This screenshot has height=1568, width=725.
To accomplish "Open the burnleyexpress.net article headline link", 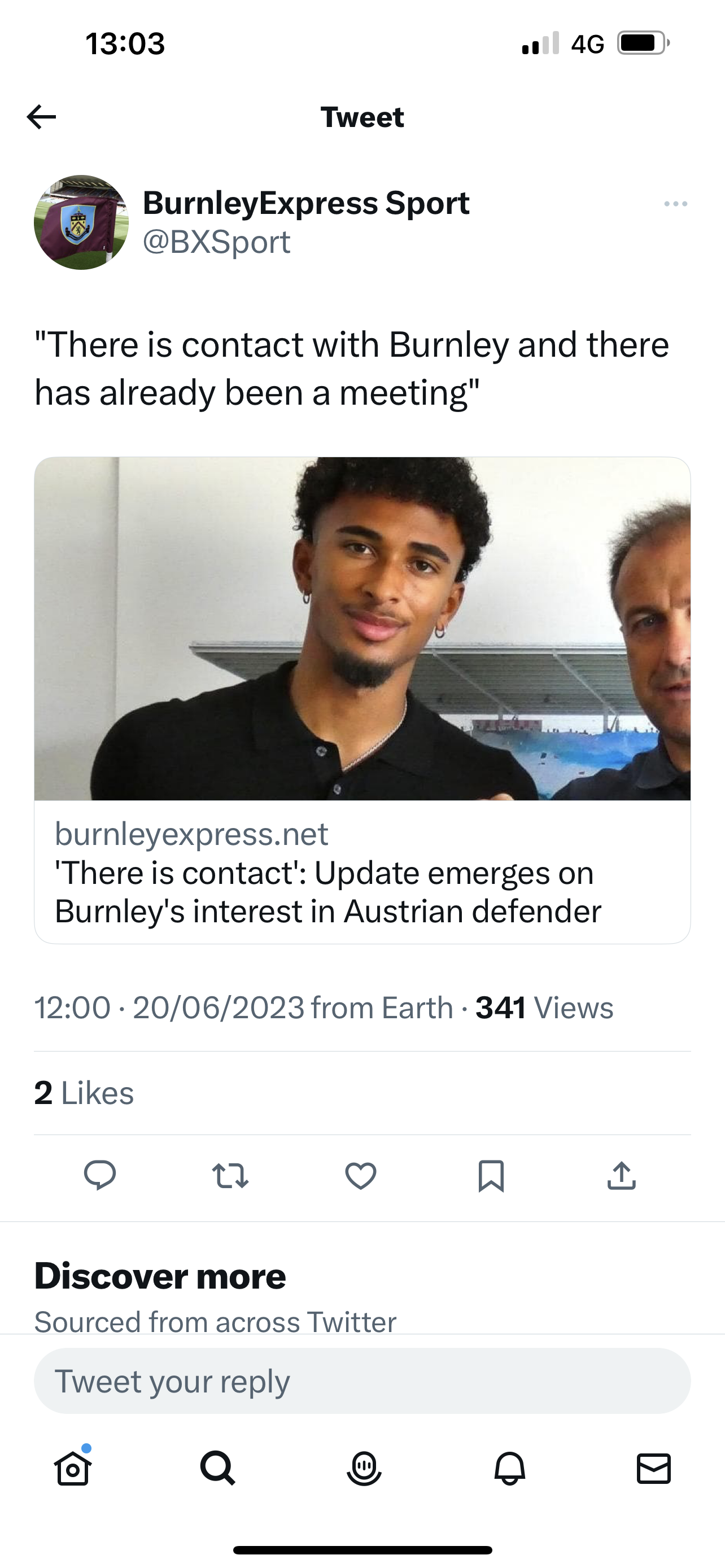I will [327, 892].
